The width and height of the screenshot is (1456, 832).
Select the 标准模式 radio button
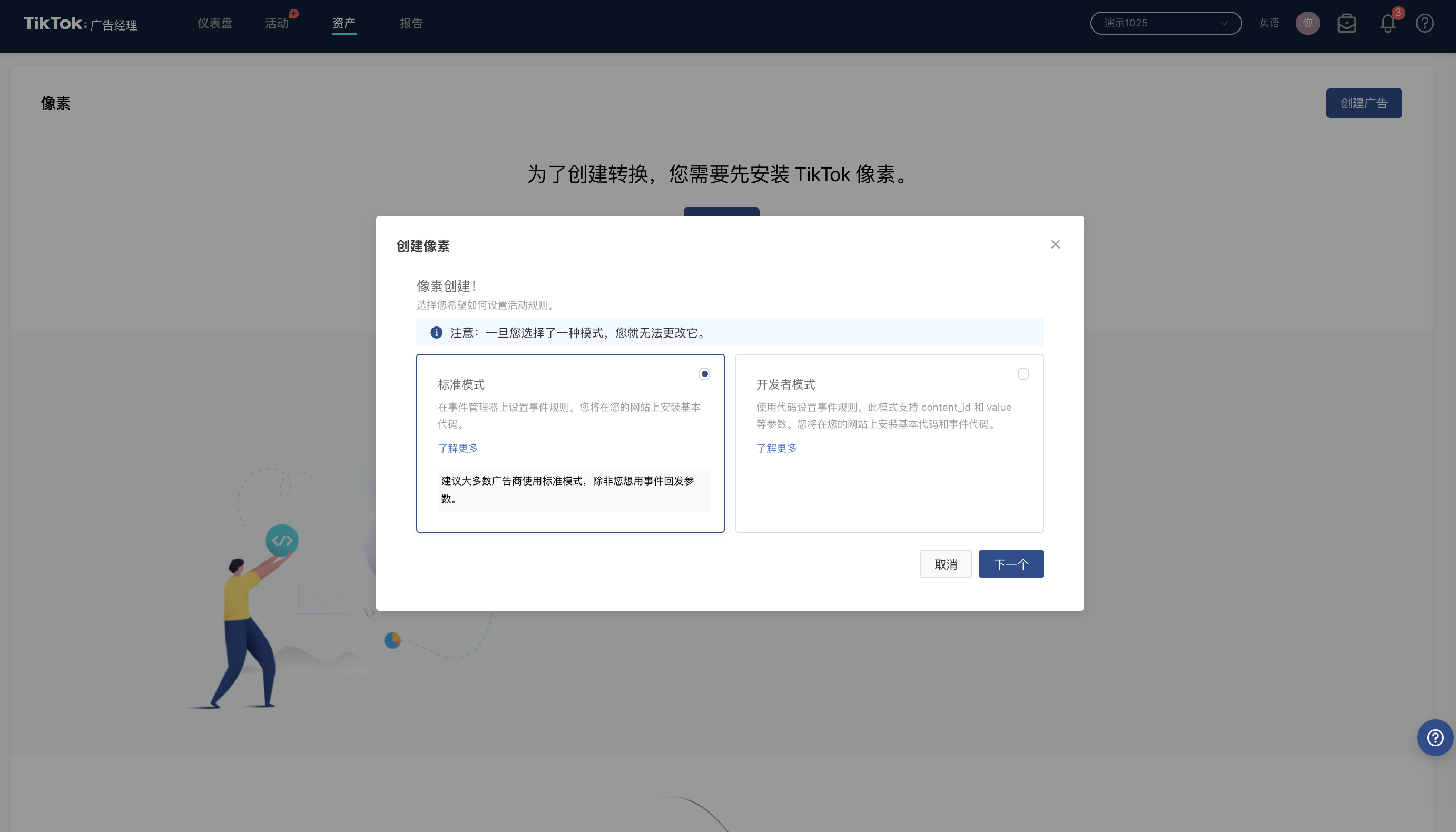[x=704, y=374]
